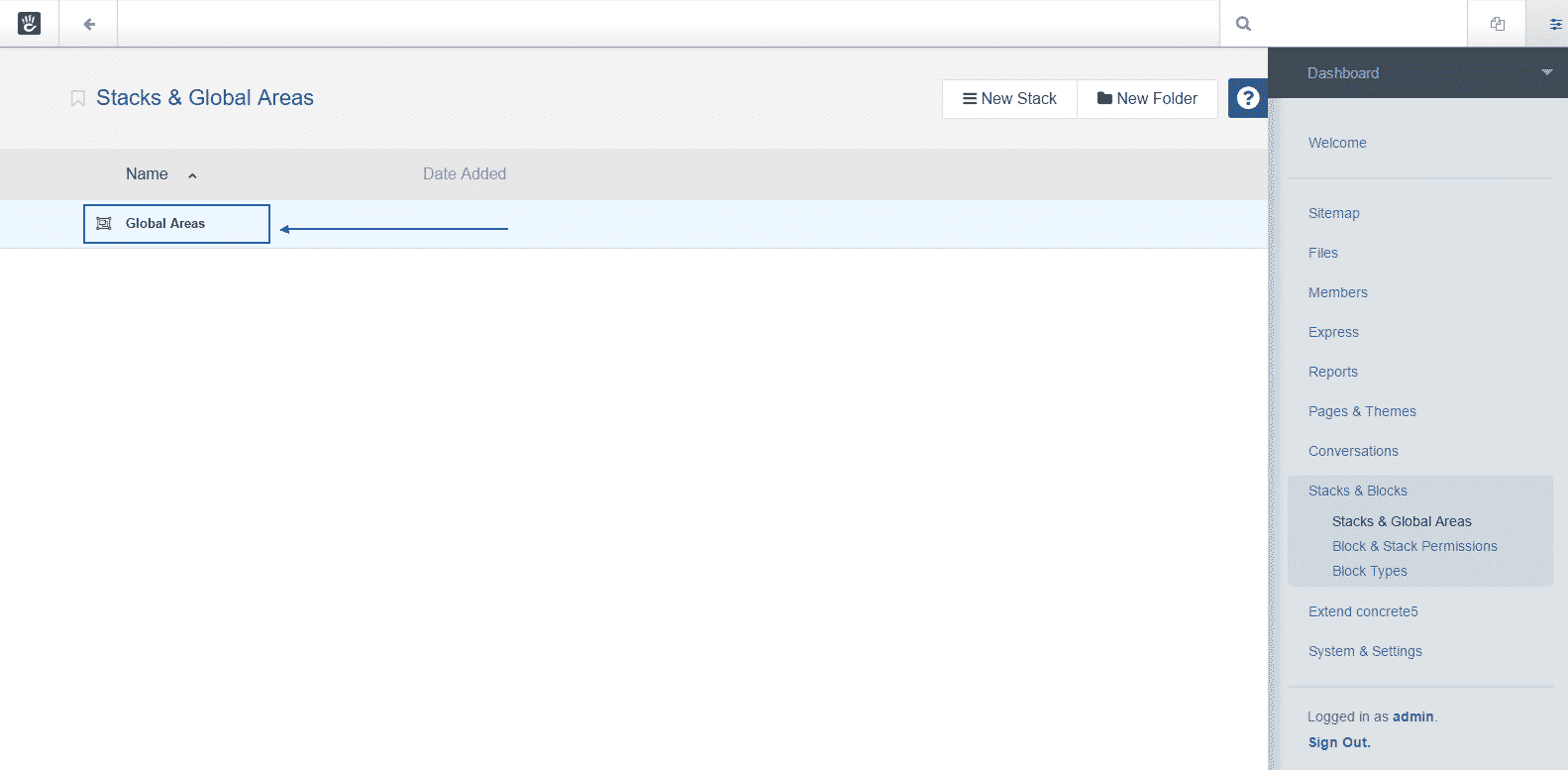Open the Welcome menu item
The height and width of the screenshot is (770, 1568).
click(1337, 143)
